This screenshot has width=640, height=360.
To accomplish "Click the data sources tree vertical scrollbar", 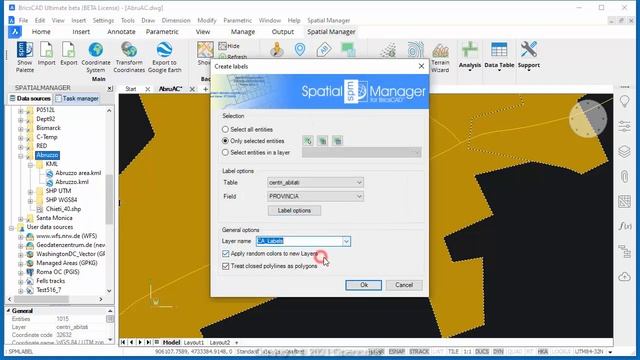I will point(109,200).
